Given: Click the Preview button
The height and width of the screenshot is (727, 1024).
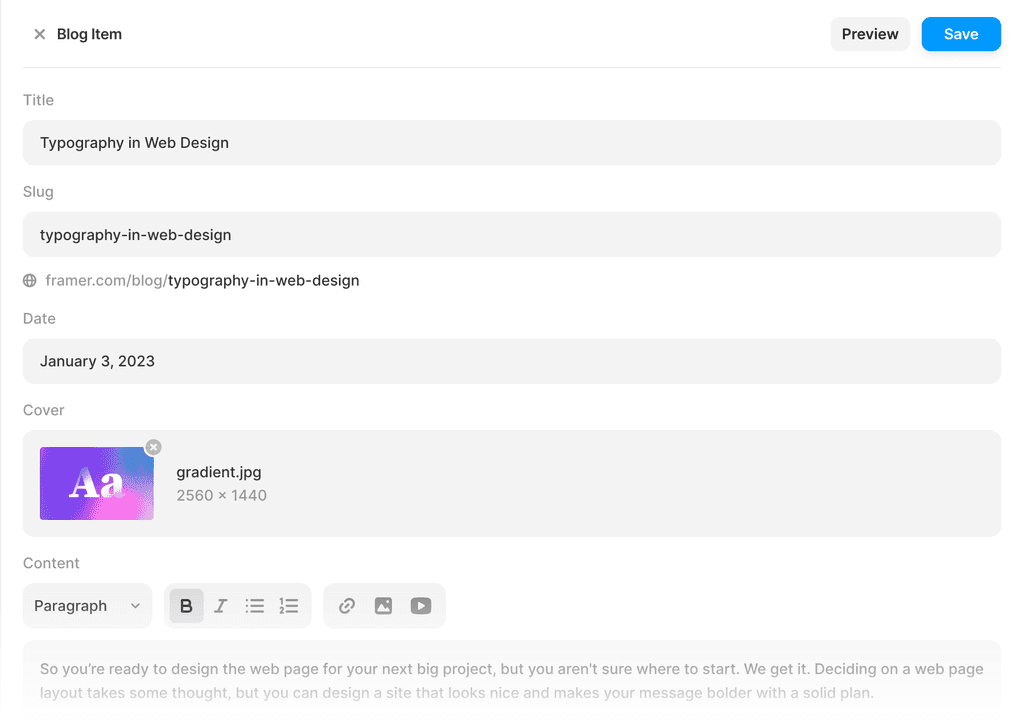Looking at the screenshot, I should (870, 34).
